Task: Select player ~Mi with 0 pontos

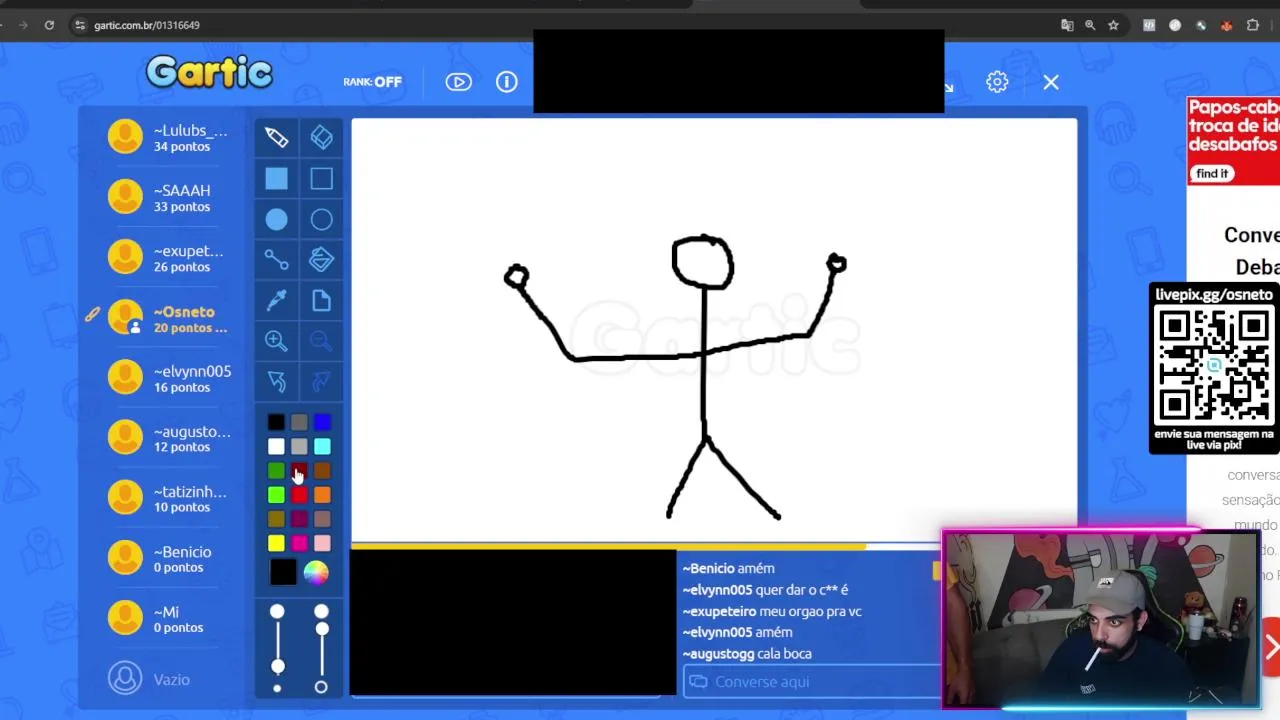Action: click(169, 618)
